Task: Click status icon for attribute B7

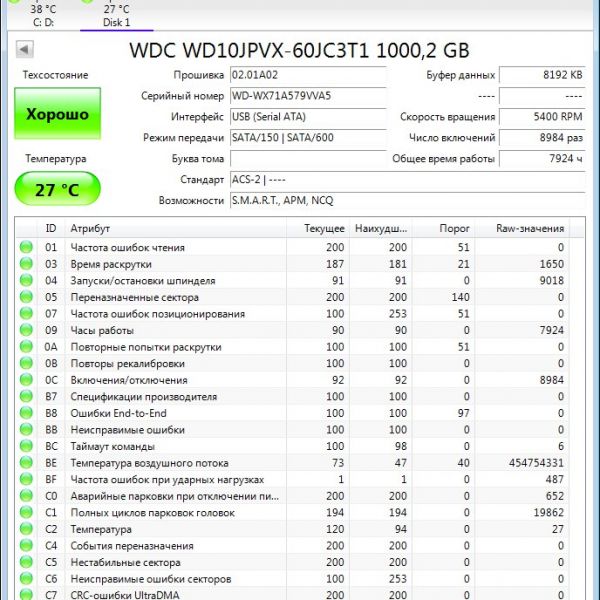Action: (26, 396)
